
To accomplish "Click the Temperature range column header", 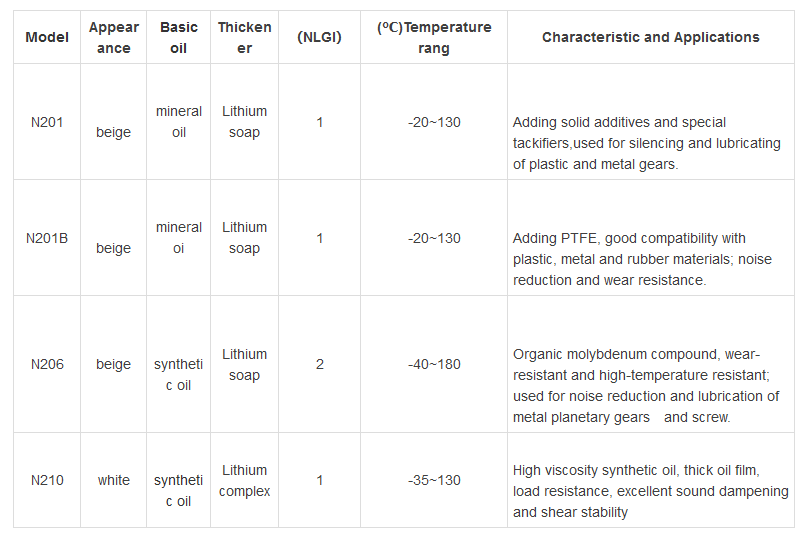I will pyautogui.click(x=434, y=38).
